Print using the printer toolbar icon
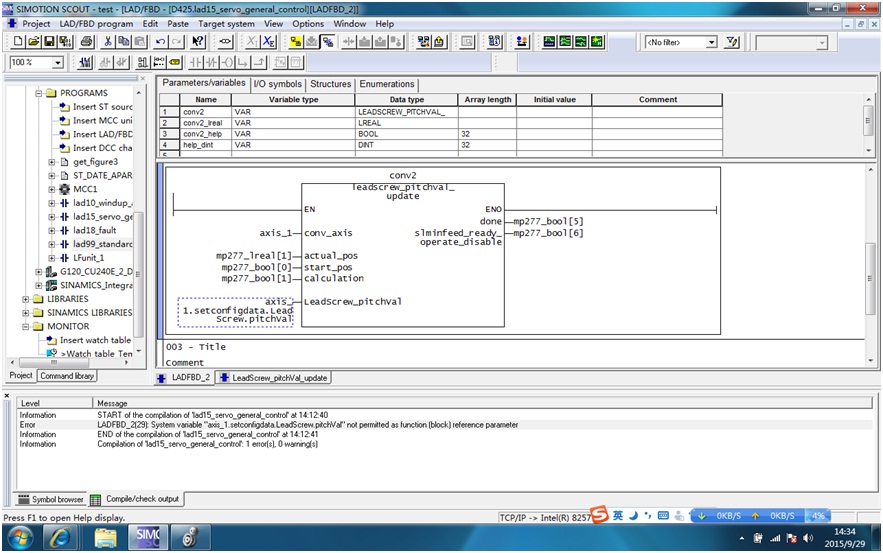This screenshot has height=553, width=883. (x=86, y=42)
